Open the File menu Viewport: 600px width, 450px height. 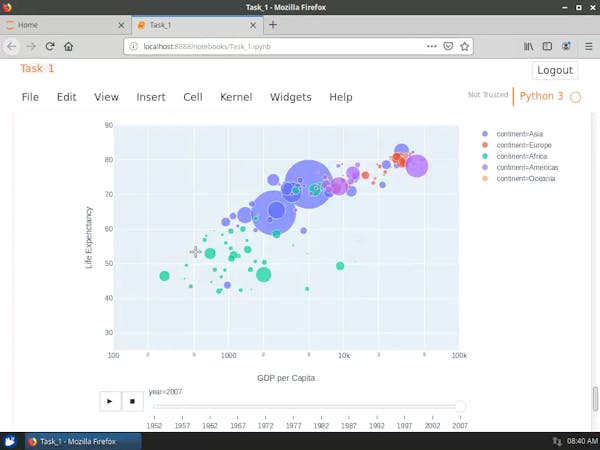(30, 97)
